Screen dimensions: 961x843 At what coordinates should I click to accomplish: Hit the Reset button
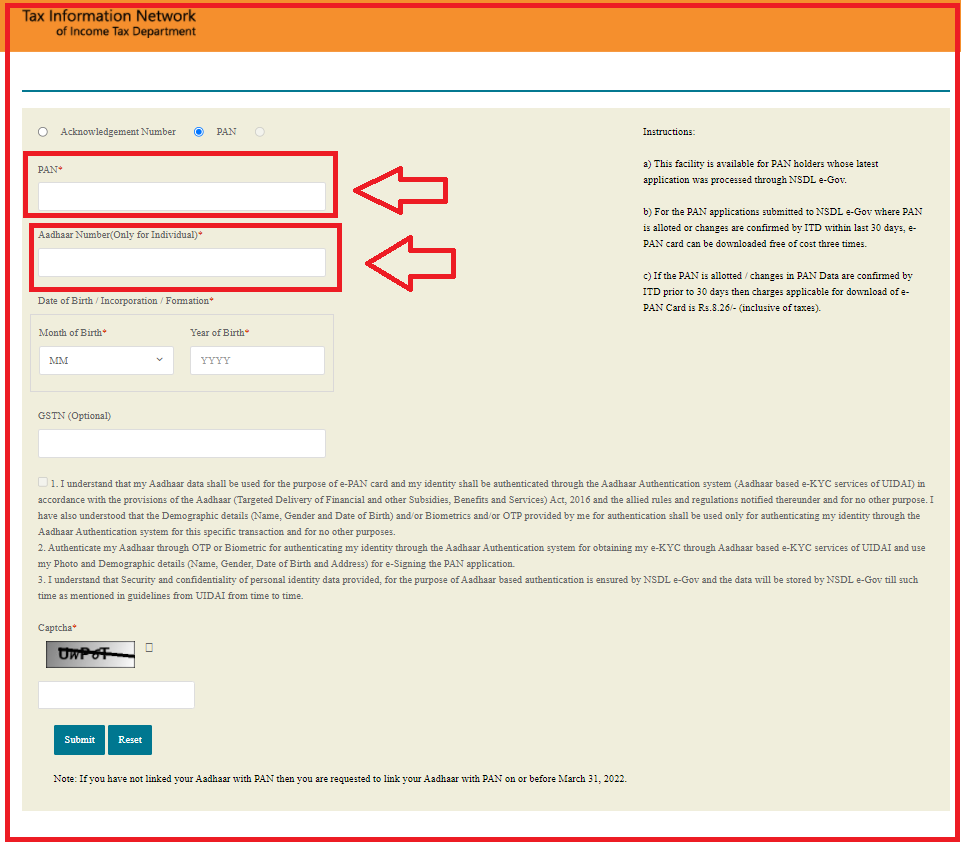click(x=130, y=740)
